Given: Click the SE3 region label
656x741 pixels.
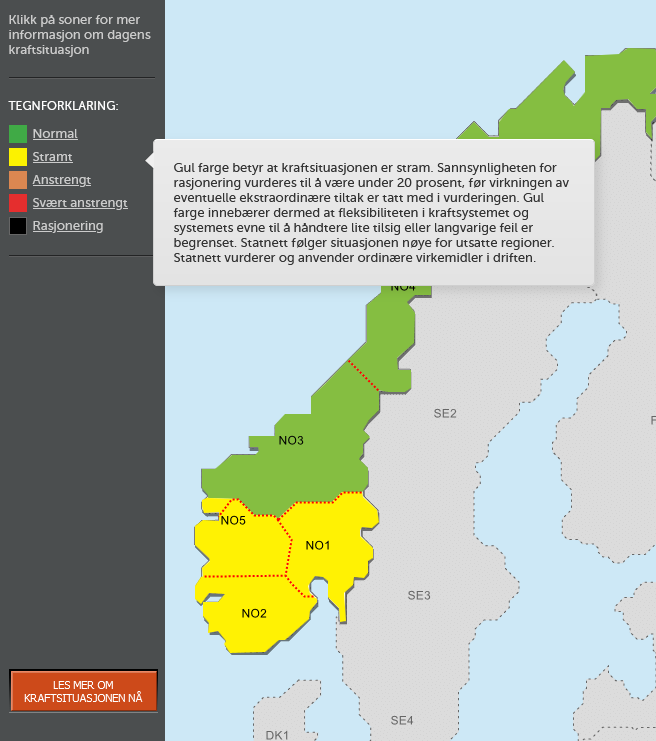Looking at the screenshot, I should tap(419, 595).
